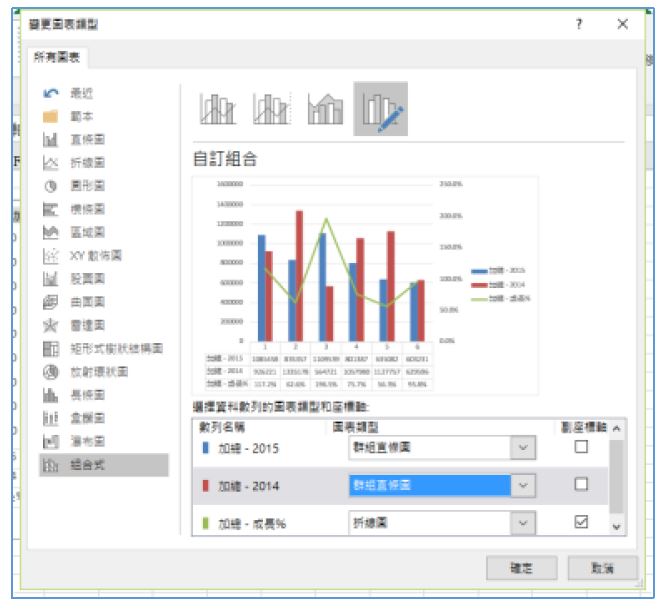The image size is (662, 613).
Task: Choose the 瀑布圖 waterfall chart category
Action: coord(87,441)
